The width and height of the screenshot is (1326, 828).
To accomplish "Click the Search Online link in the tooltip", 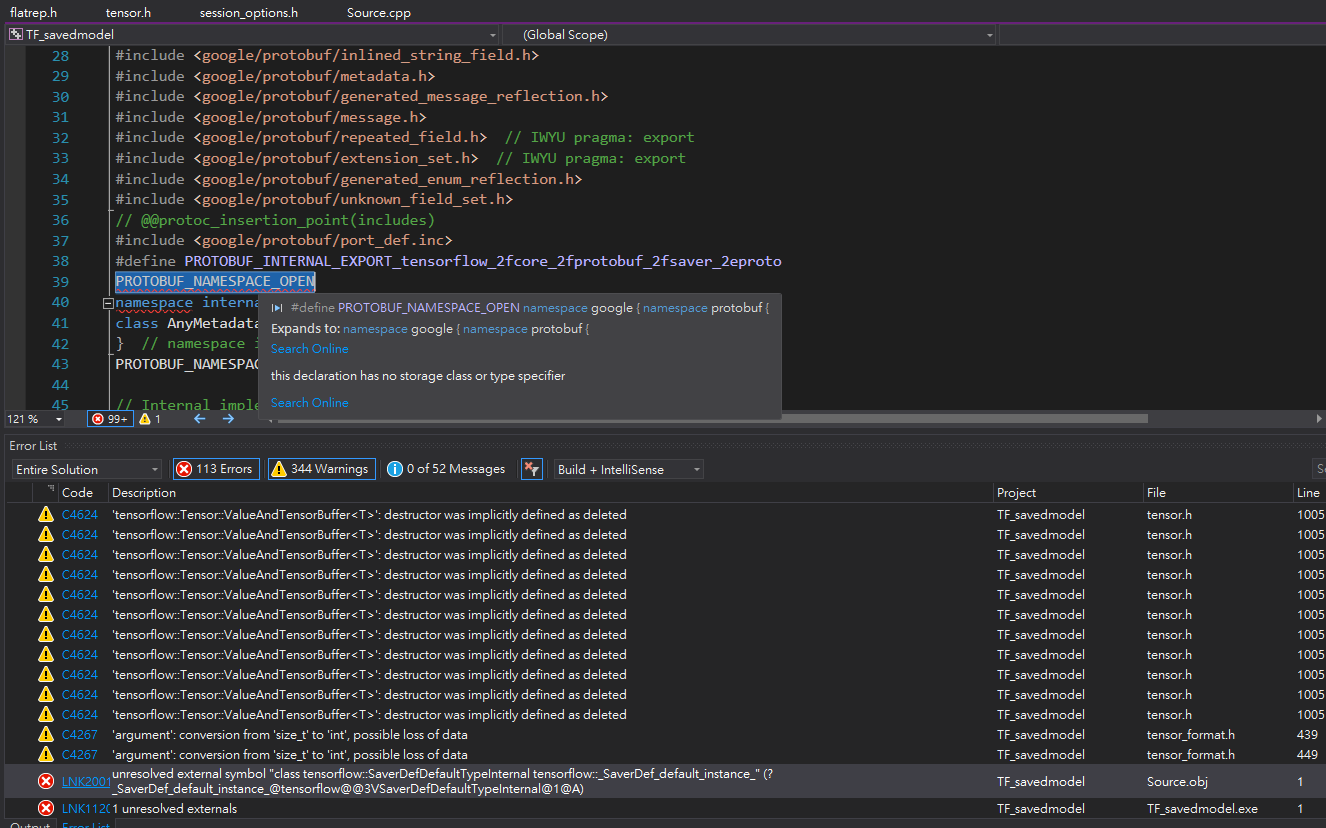I will coord(309,348).
